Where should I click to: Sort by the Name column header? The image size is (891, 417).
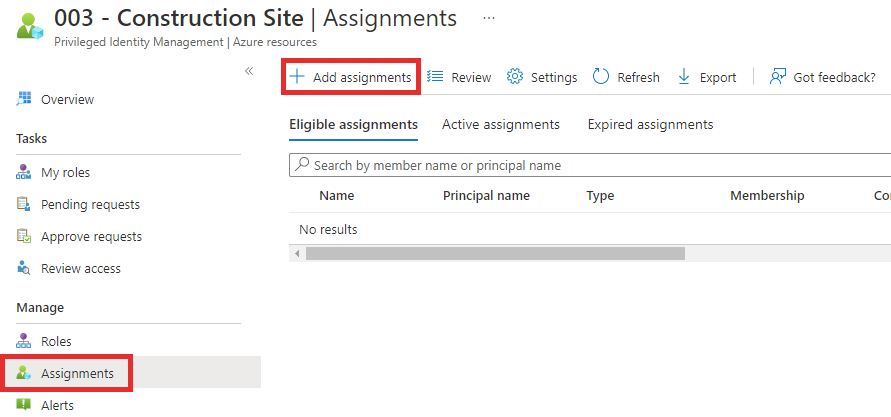[336, 195]
